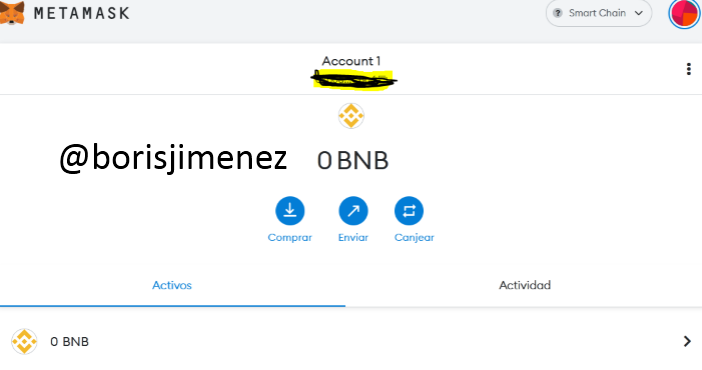Expand the network selector chevron arrow
Image resolution: width=702 pixels, height=370 pixels.
(639, 13)
